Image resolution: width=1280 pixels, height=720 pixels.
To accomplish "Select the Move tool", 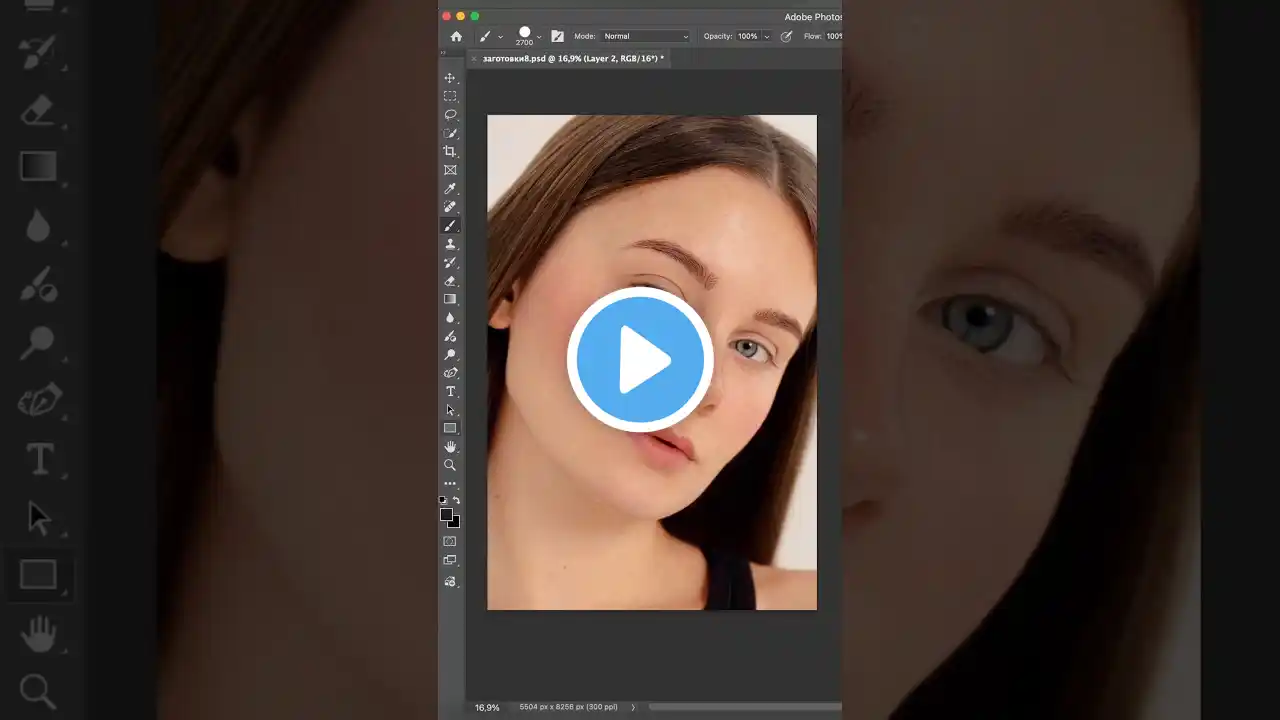I will 449,78.
